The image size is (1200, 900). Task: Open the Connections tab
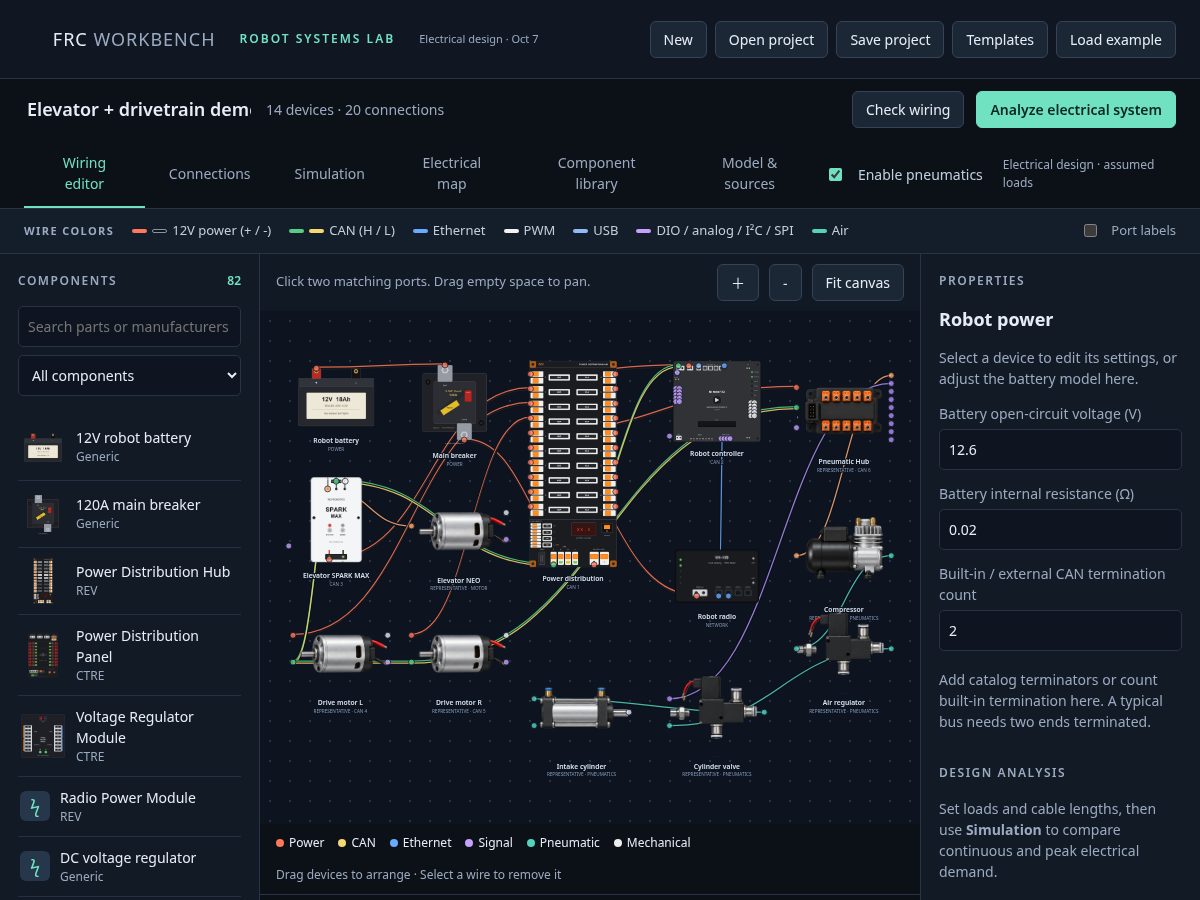tap(209, 174)
